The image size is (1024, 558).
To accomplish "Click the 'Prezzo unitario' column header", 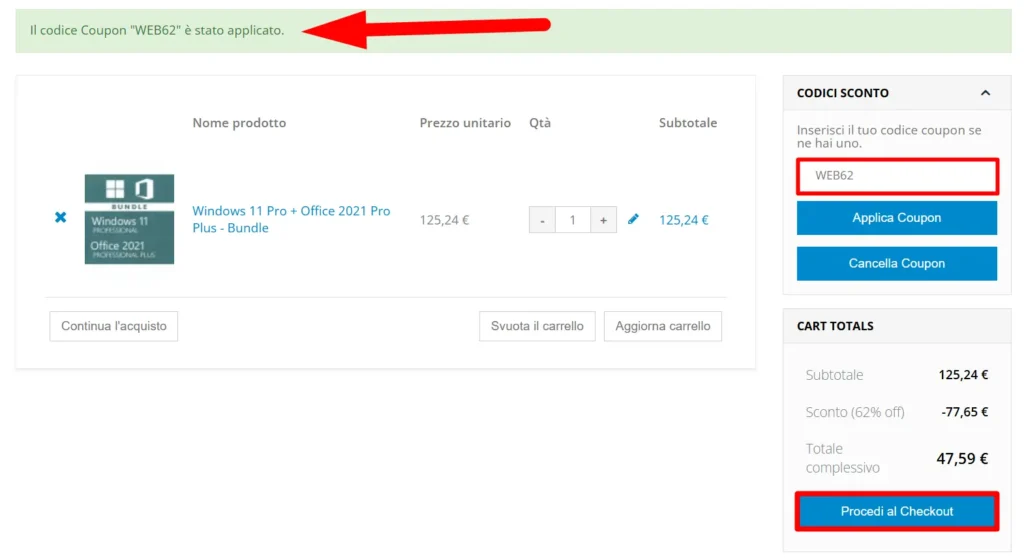I will (x=465, y=123).
